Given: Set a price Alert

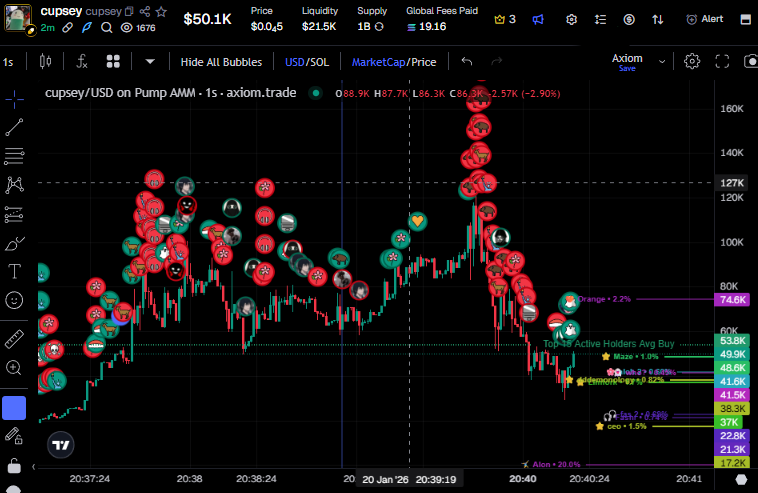Looking at the screenshot, I should pos(705,19).
